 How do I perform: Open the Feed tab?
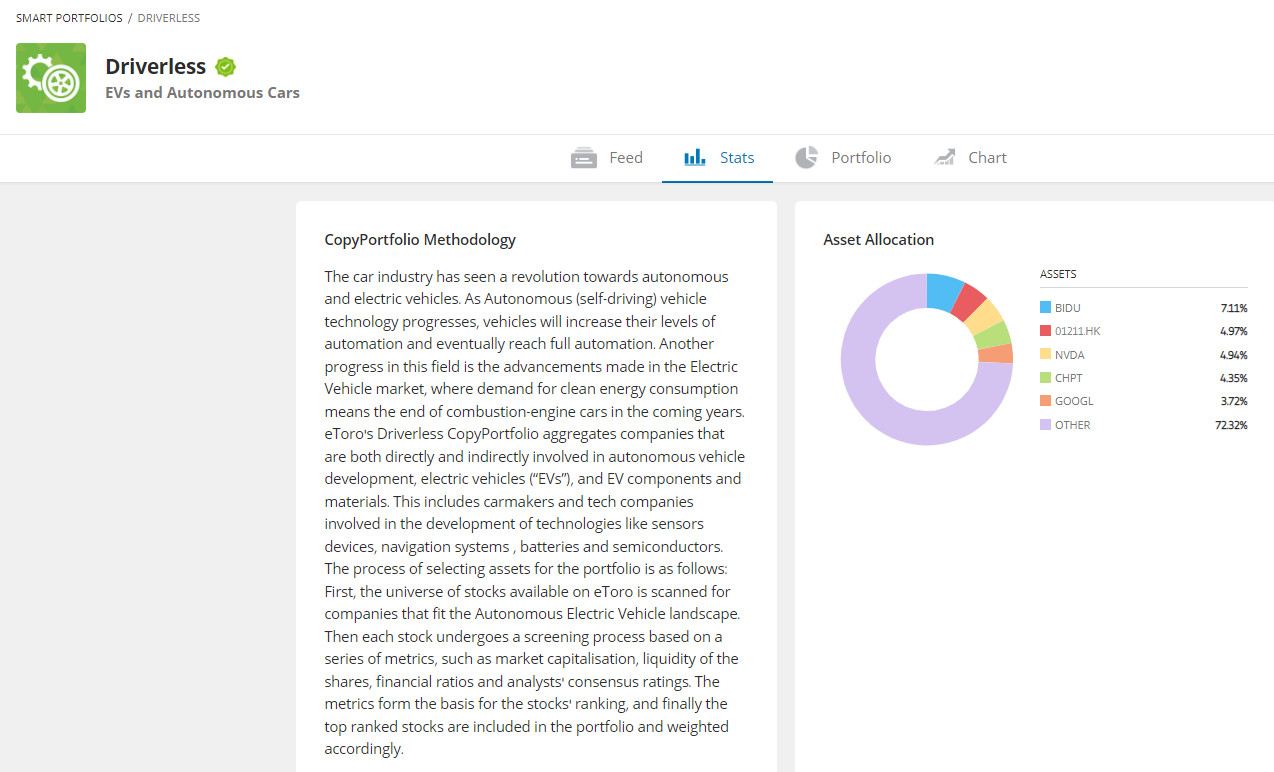(607, 158)
